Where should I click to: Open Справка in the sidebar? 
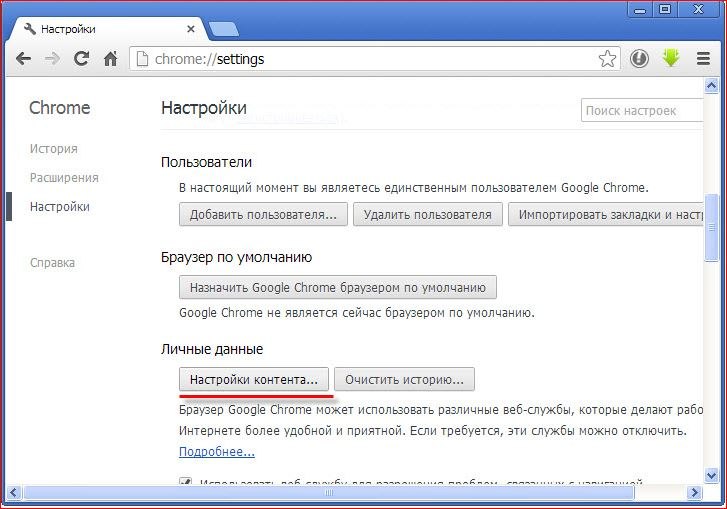click(x=52, y=263)
